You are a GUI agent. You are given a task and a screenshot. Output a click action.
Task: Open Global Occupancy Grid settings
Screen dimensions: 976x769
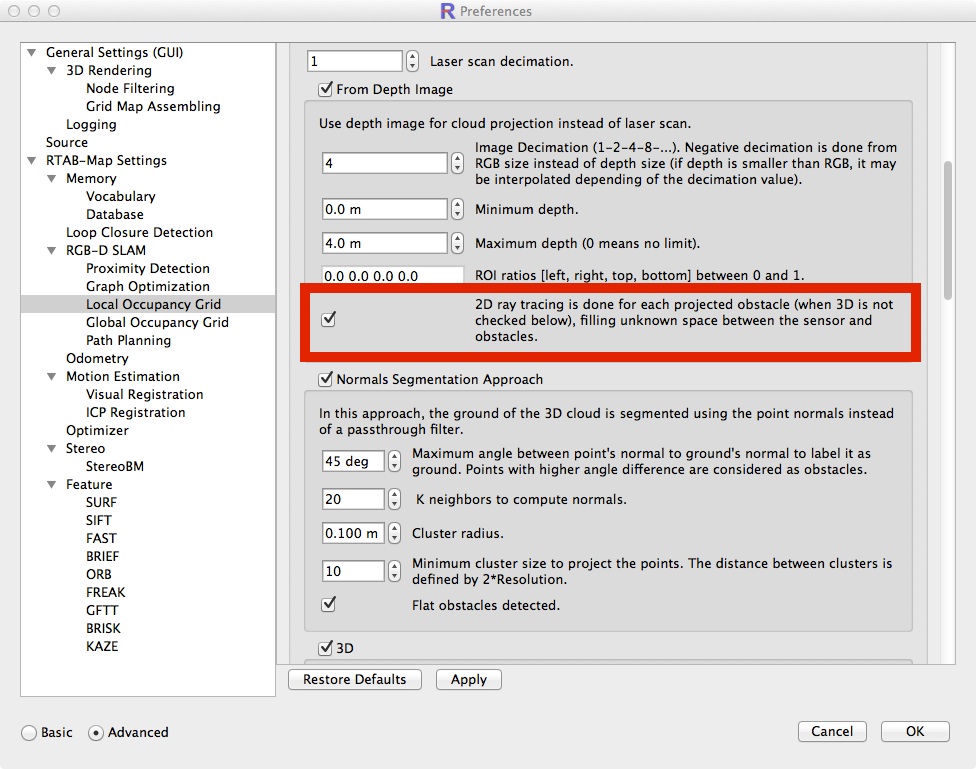(x=157, y=323)
